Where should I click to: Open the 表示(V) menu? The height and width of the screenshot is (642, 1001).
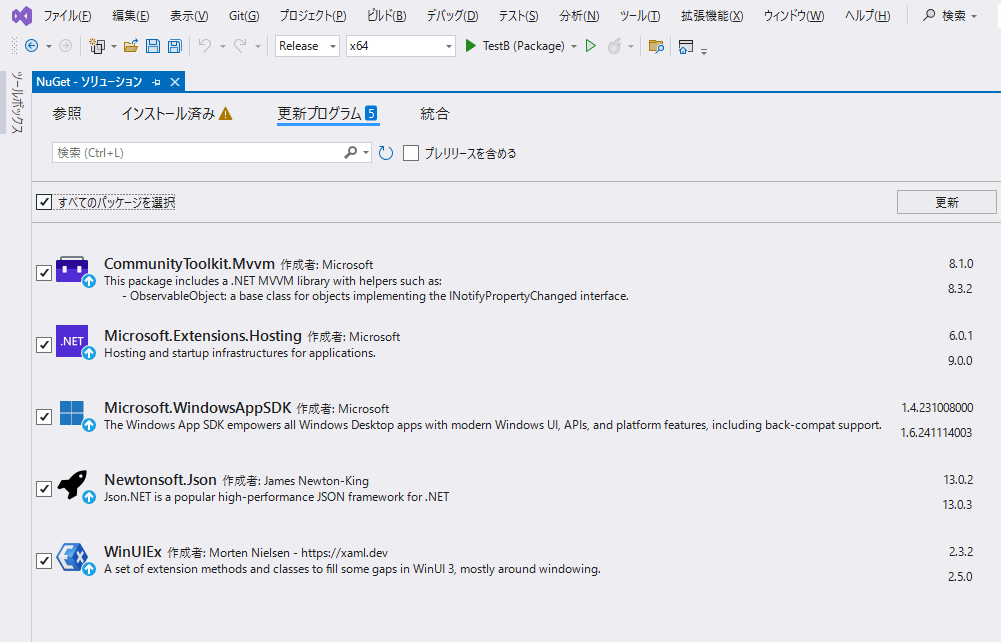(x=189, y=16)
